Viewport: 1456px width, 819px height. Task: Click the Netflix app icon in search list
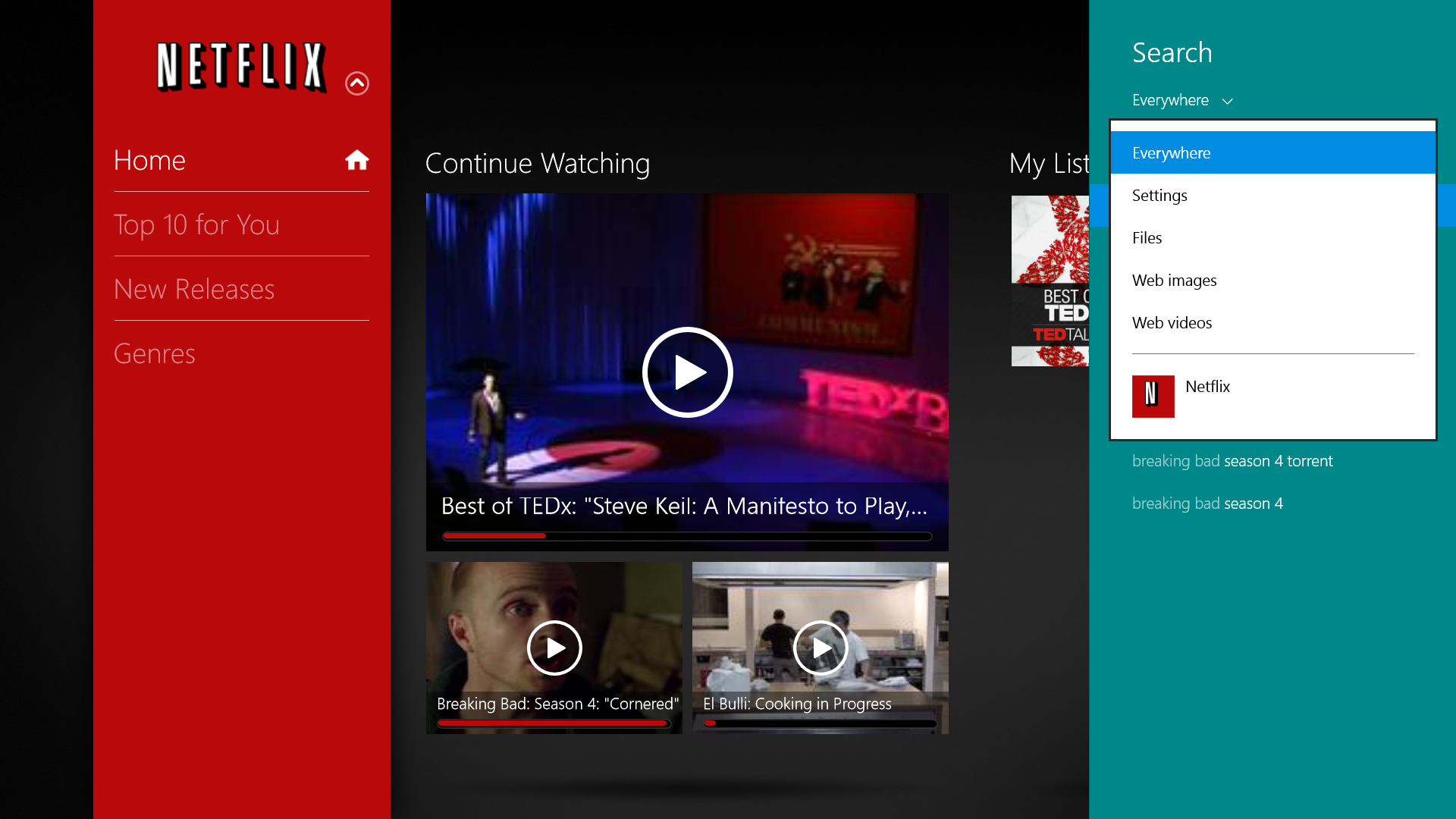click(1153, 396)
